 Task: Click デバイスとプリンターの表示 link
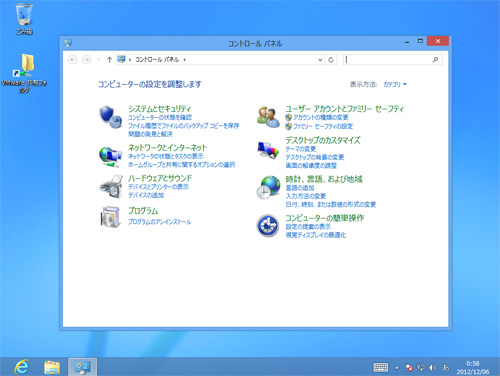pyautogui.click(x=159, y=187)
